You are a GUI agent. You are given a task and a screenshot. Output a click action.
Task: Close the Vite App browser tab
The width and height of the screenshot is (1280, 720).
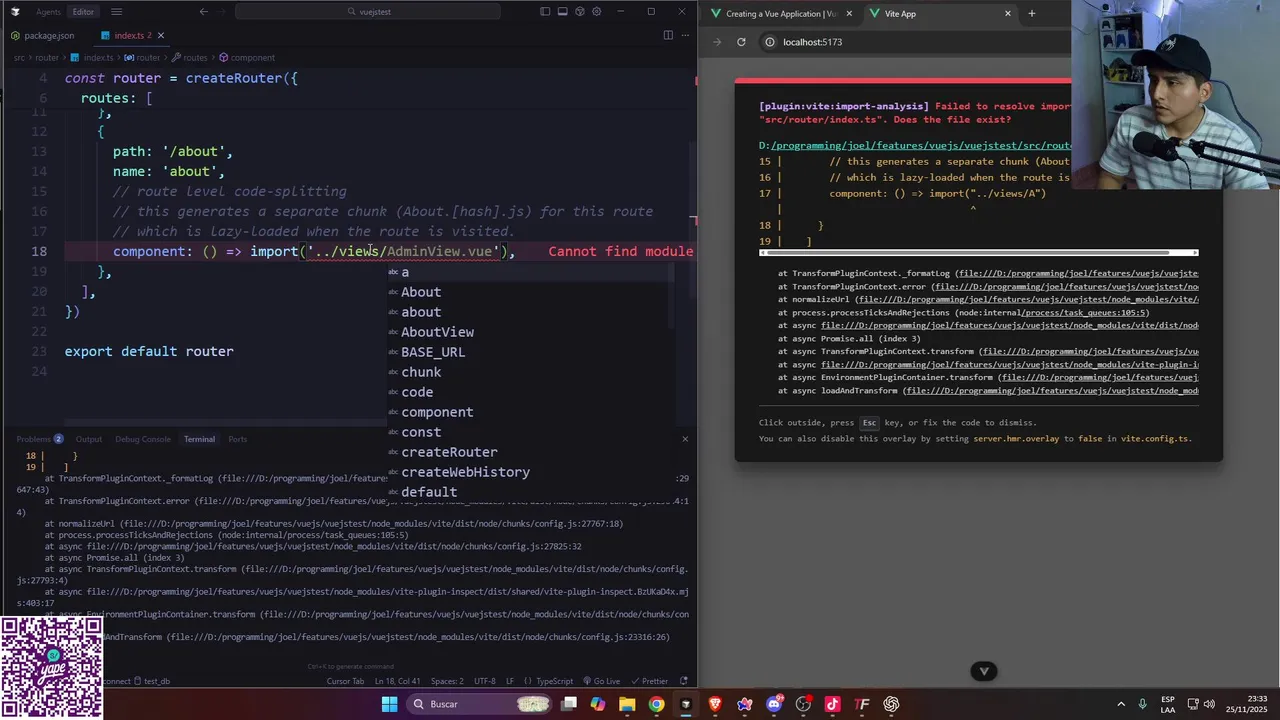(1008, 14)
